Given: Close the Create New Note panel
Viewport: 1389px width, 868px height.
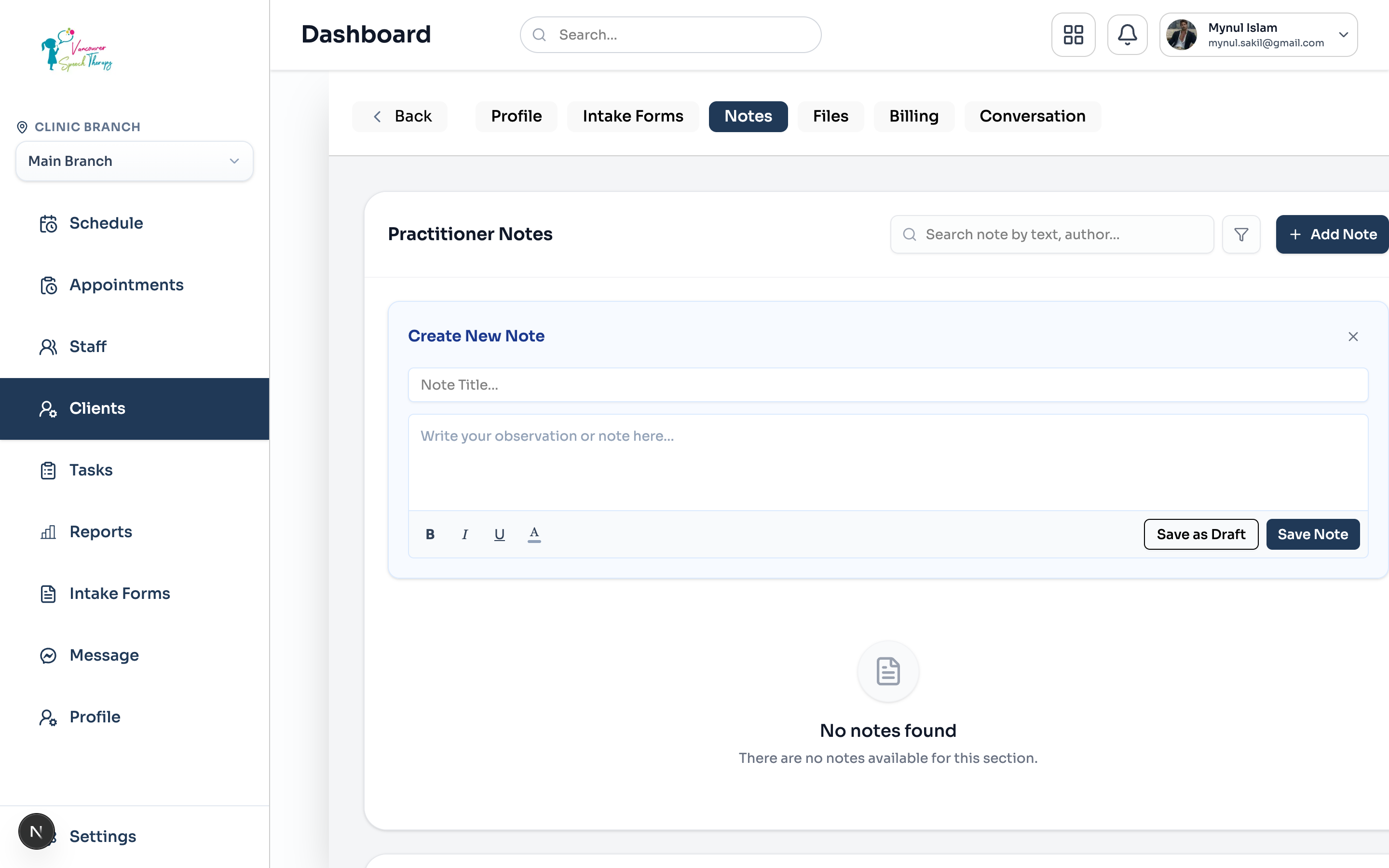Looking at the screenshot, I should pyautogui.click(x=1353, y=337).
